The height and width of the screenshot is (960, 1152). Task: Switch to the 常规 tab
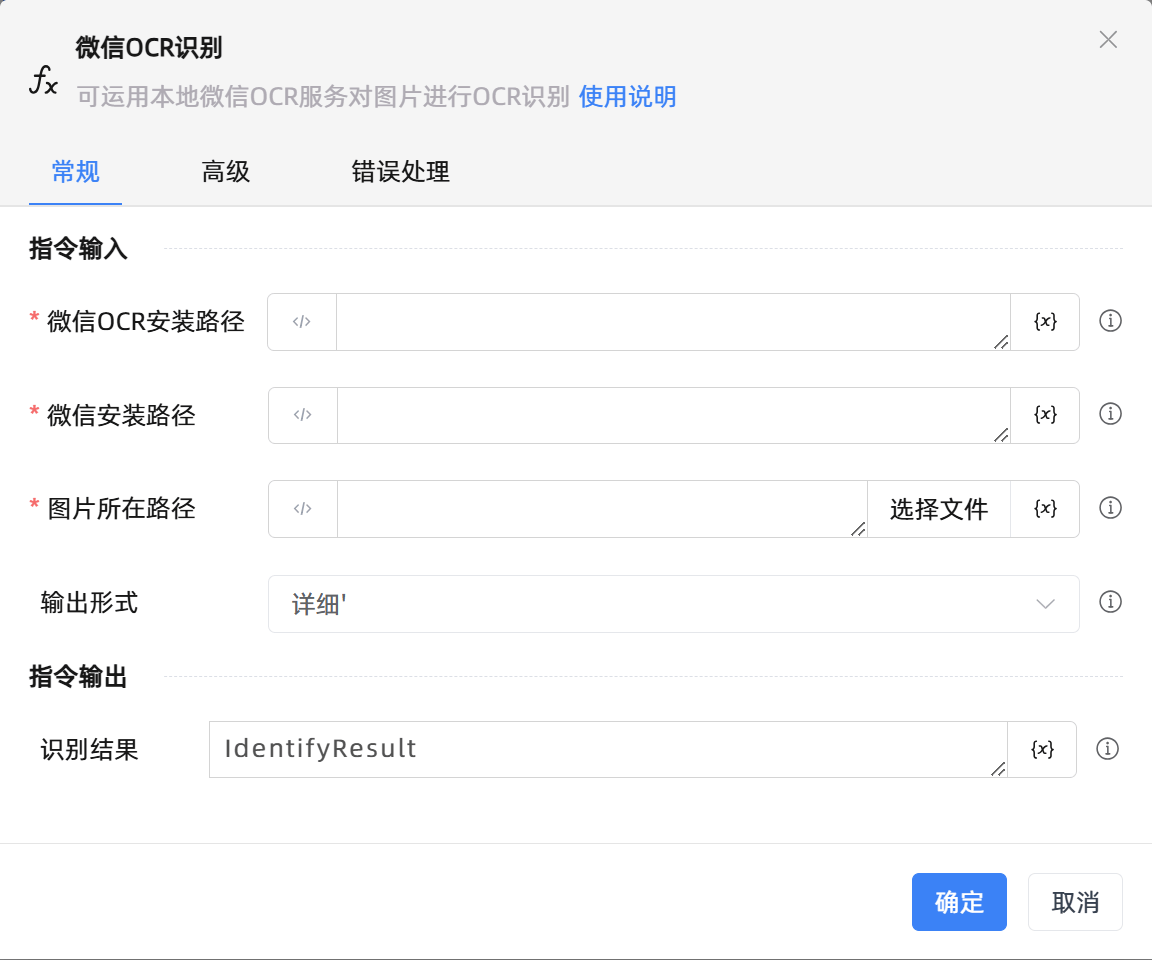click(76, 172)
